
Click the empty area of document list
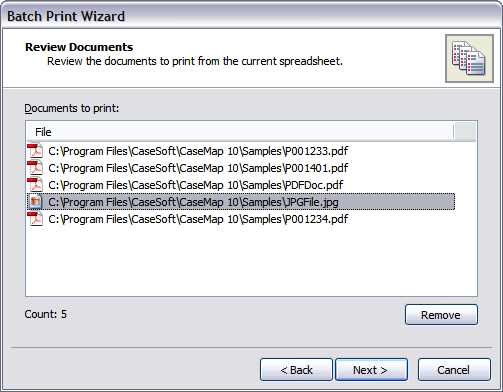[251, 262]
